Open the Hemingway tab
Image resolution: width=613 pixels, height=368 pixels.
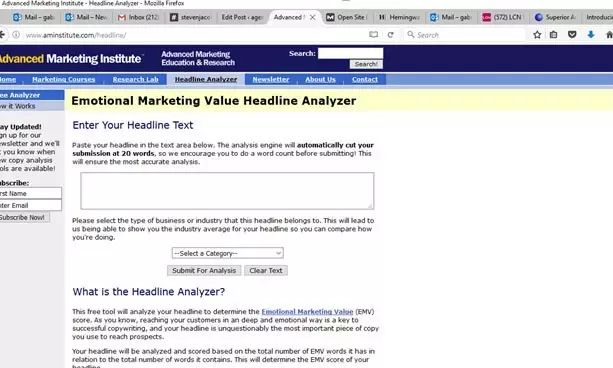coord(400,17)
